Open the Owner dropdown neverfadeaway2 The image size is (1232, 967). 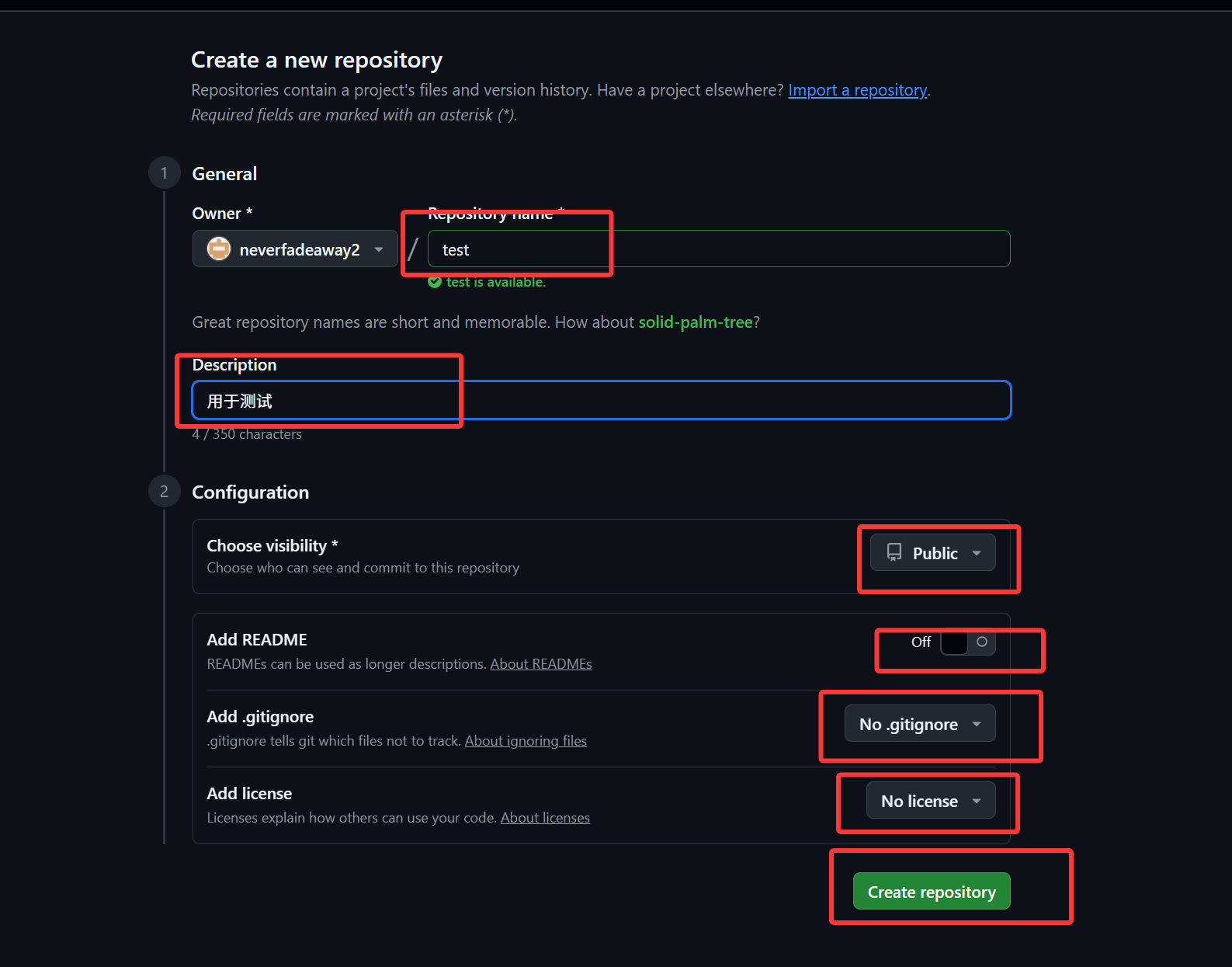(295, 249)
